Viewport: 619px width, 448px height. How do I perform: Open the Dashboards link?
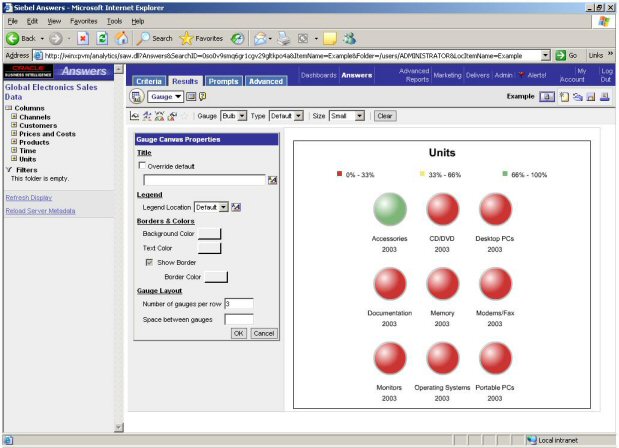pos(319,75)
